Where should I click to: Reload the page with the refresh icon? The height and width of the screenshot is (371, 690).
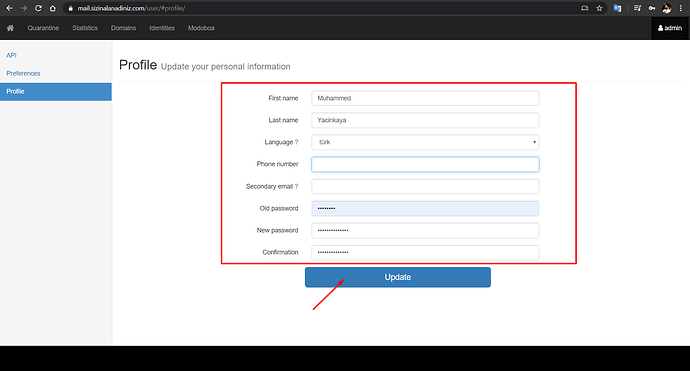pyautogui.click(x=38, y=8)
